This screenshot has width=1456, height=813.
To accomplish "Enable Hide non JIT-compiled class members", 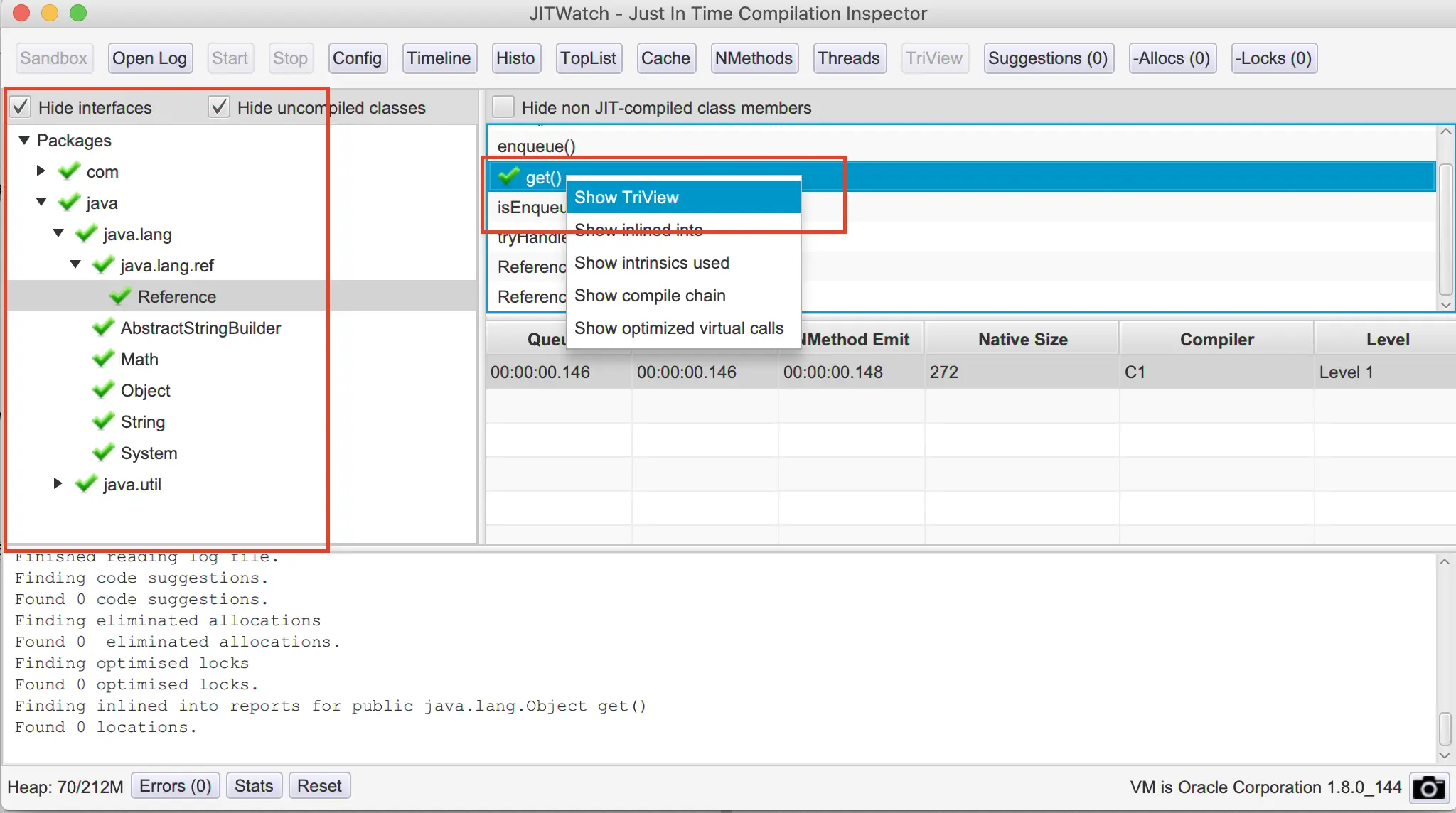I will [x=503, y=107].
